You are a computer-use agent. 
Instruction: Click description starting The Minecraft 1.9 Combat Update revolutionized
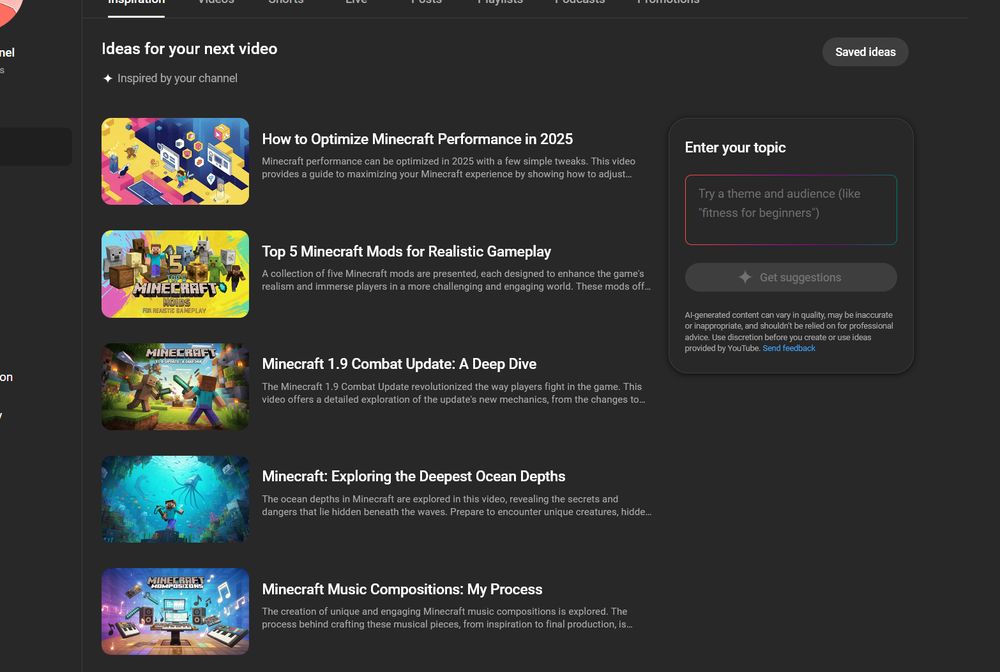[453, 393]
